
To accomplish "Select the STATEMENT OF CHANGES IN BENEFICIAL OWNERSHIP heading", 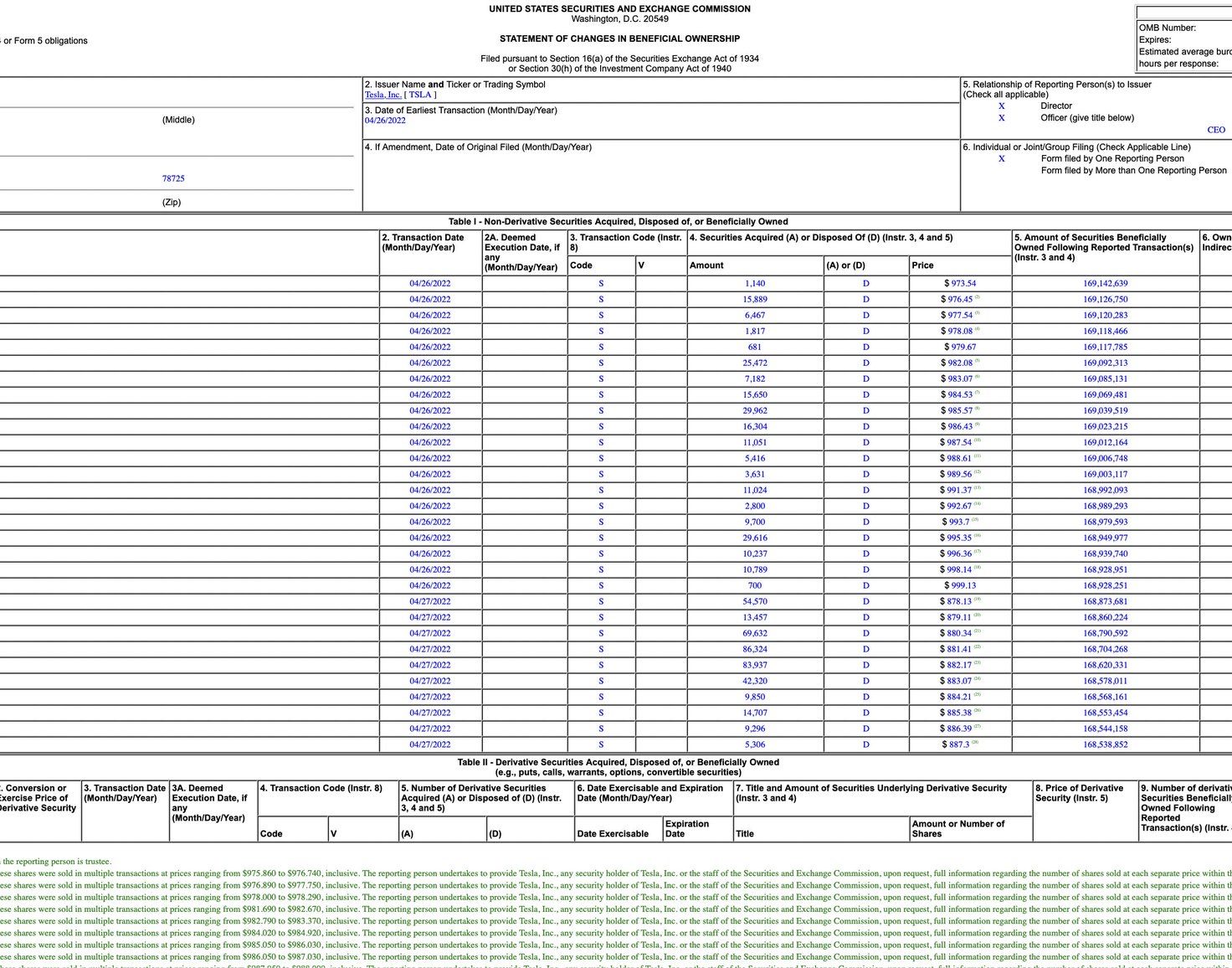I will [619, 39].
